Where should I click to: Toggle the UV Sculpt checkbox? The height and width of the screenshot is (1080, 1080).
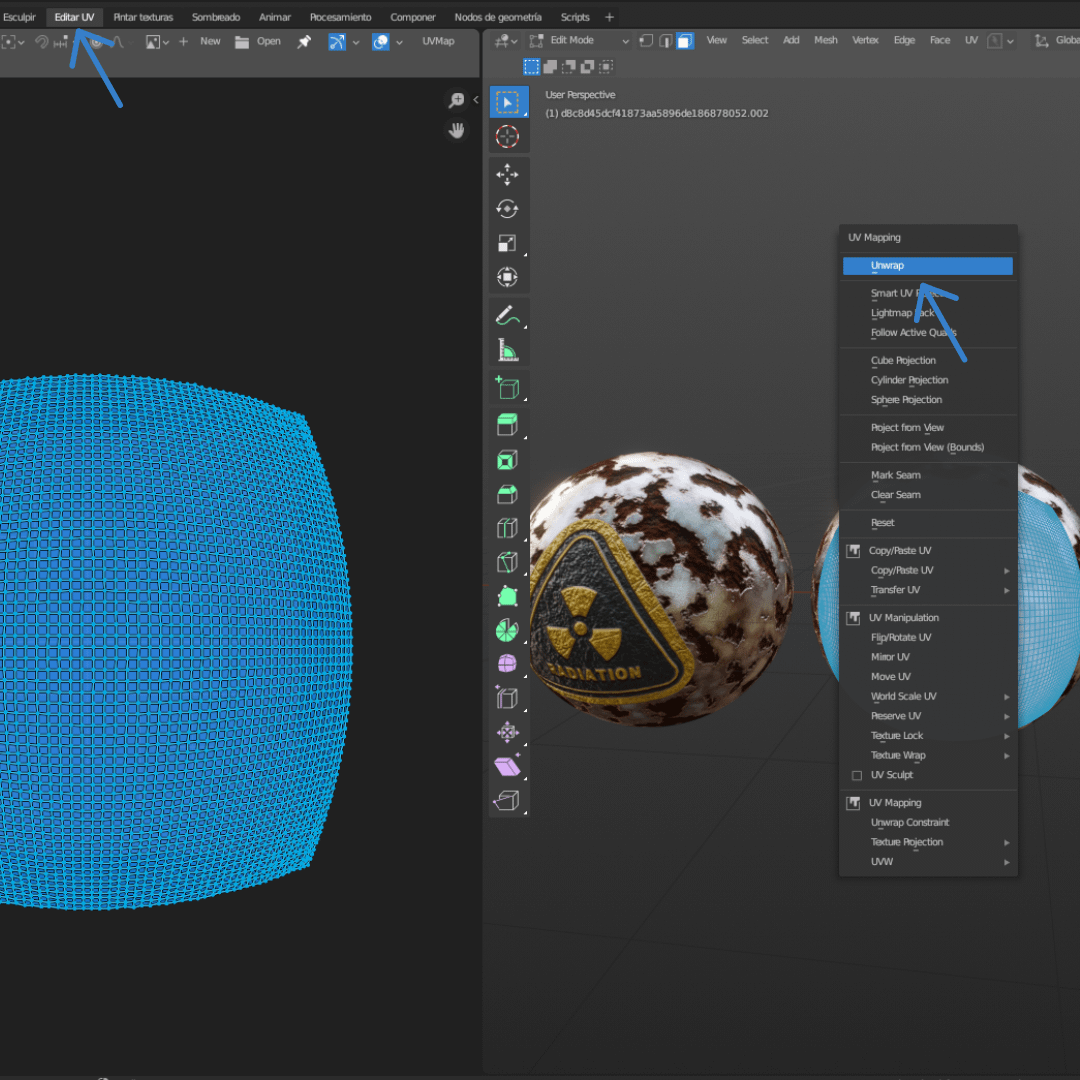(x=857, y=775)
